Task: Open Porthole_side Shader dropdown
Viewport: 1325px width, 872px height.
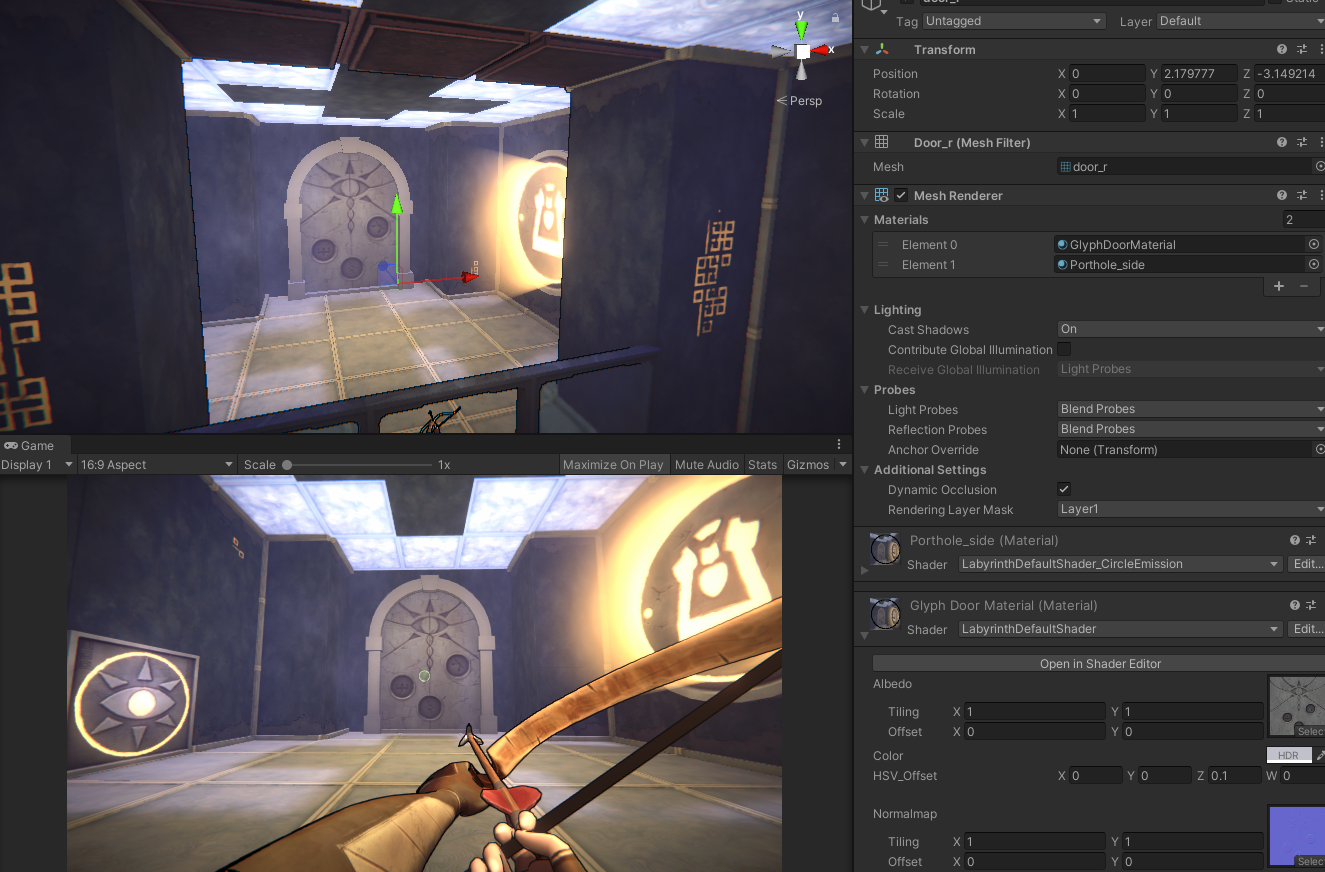Action: [x=1120, y=564]
